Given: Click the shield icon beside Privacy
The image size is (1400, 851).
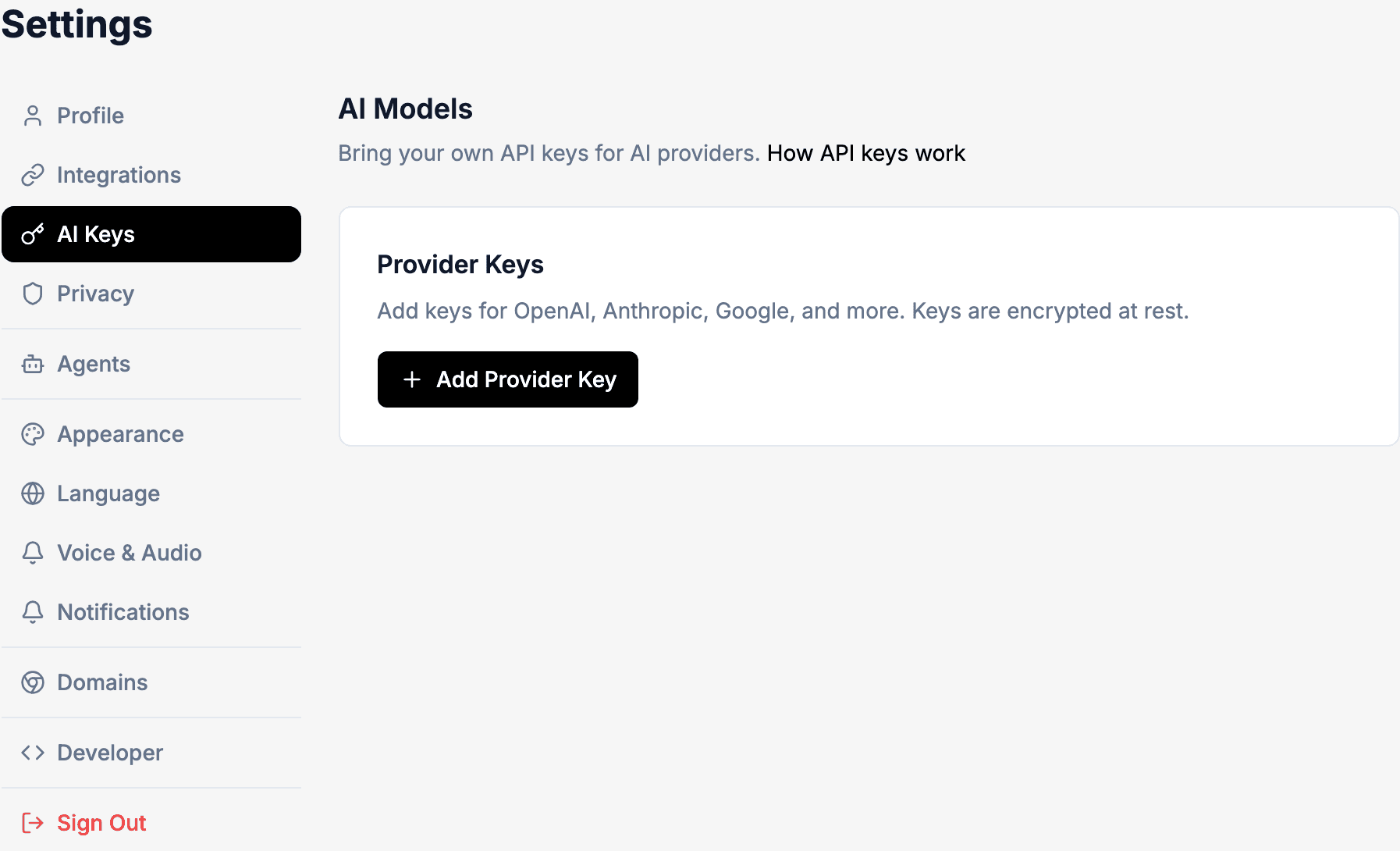Looking at the screenshot, I should click(33, 294).
